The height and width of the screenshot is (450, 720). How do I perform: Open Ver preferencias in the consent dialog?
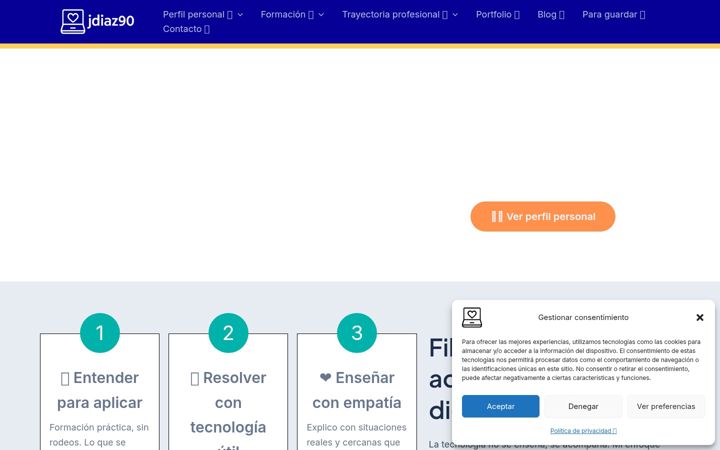[666, 406]
